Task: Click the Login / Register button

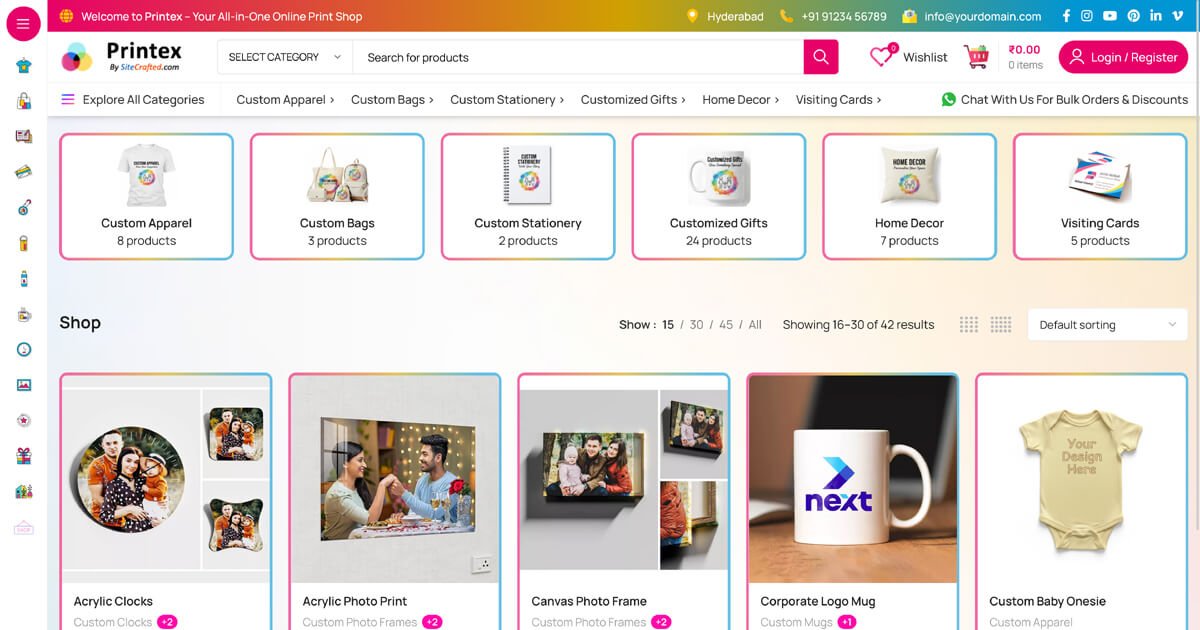Action: pos(1123,57)
